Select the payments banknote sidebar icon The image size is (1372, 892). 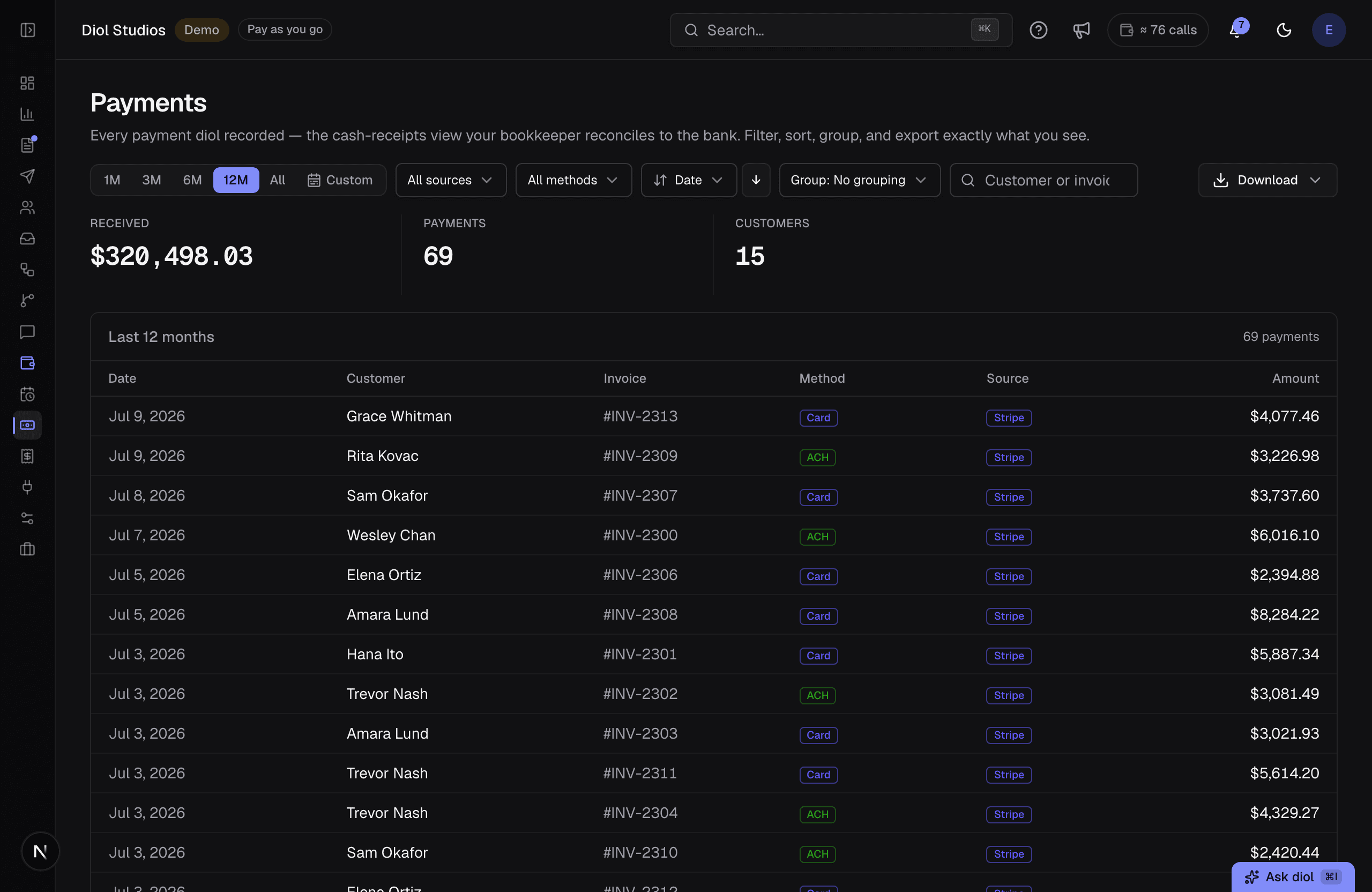pos(27,425)
